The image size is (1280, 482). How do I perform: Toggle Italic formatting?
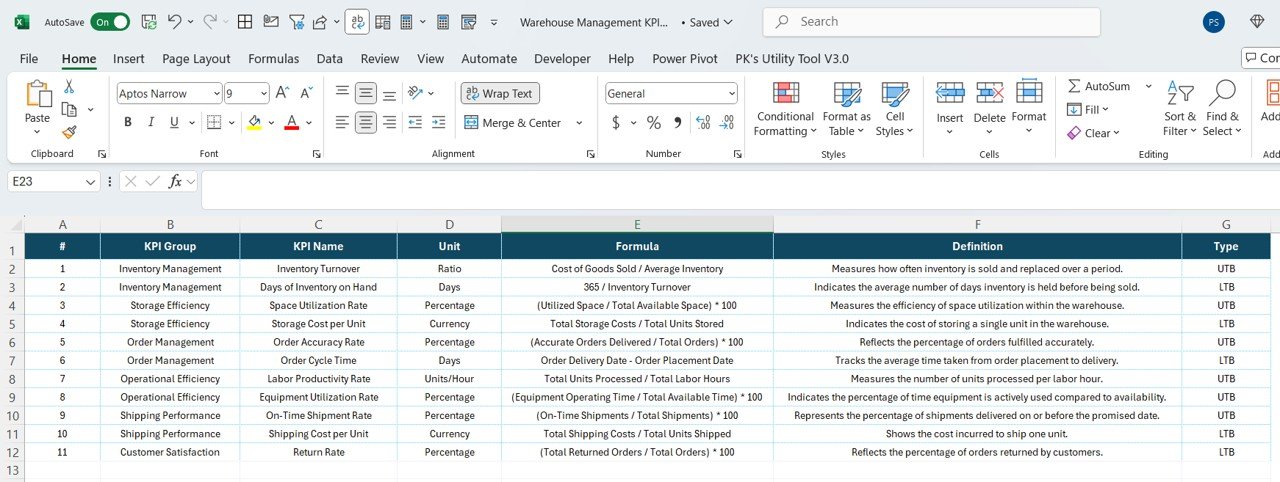pos(152,123)
